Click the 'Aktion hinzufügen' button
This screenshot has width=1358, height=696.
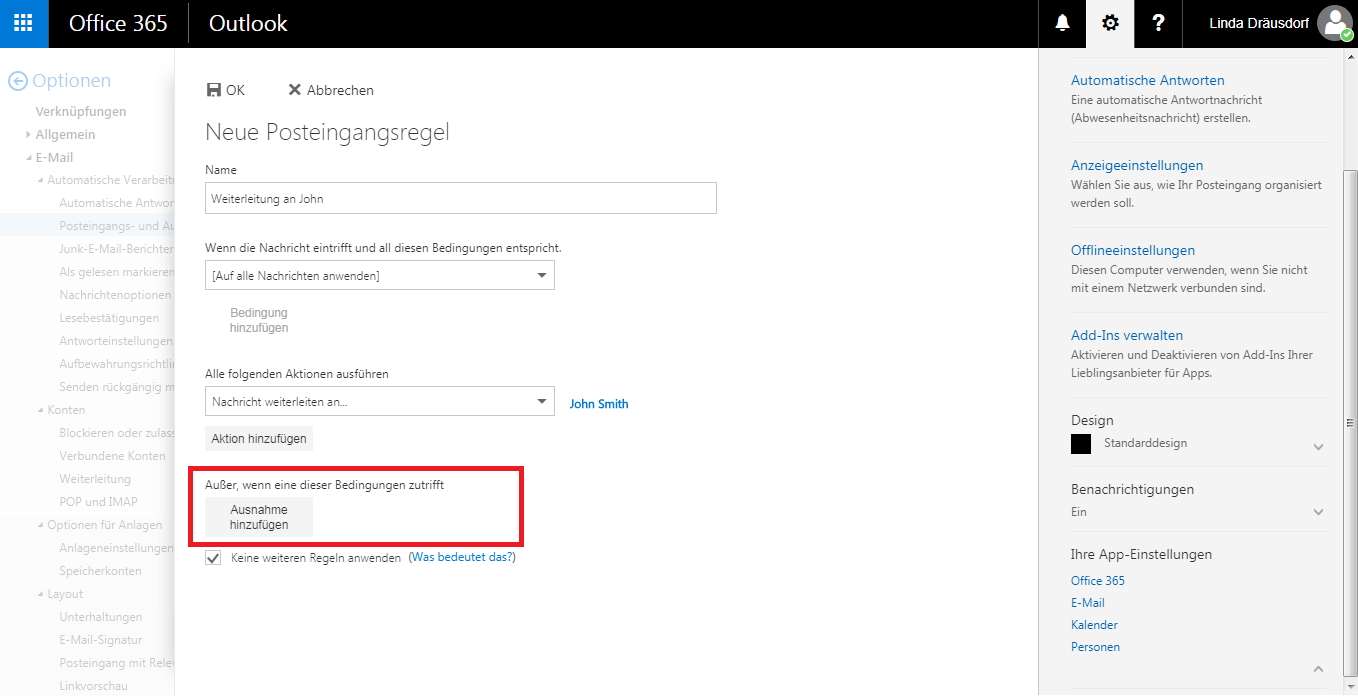point(258,438)
